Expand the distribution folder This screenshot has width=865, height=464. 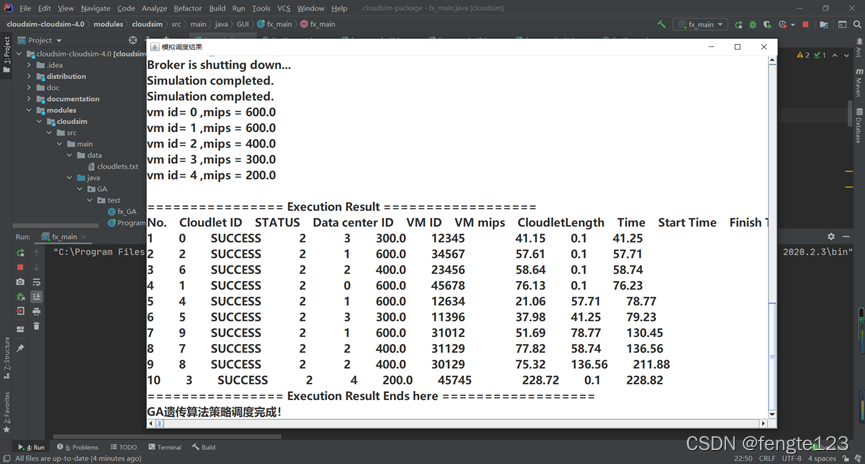click(x=29, y=76)
